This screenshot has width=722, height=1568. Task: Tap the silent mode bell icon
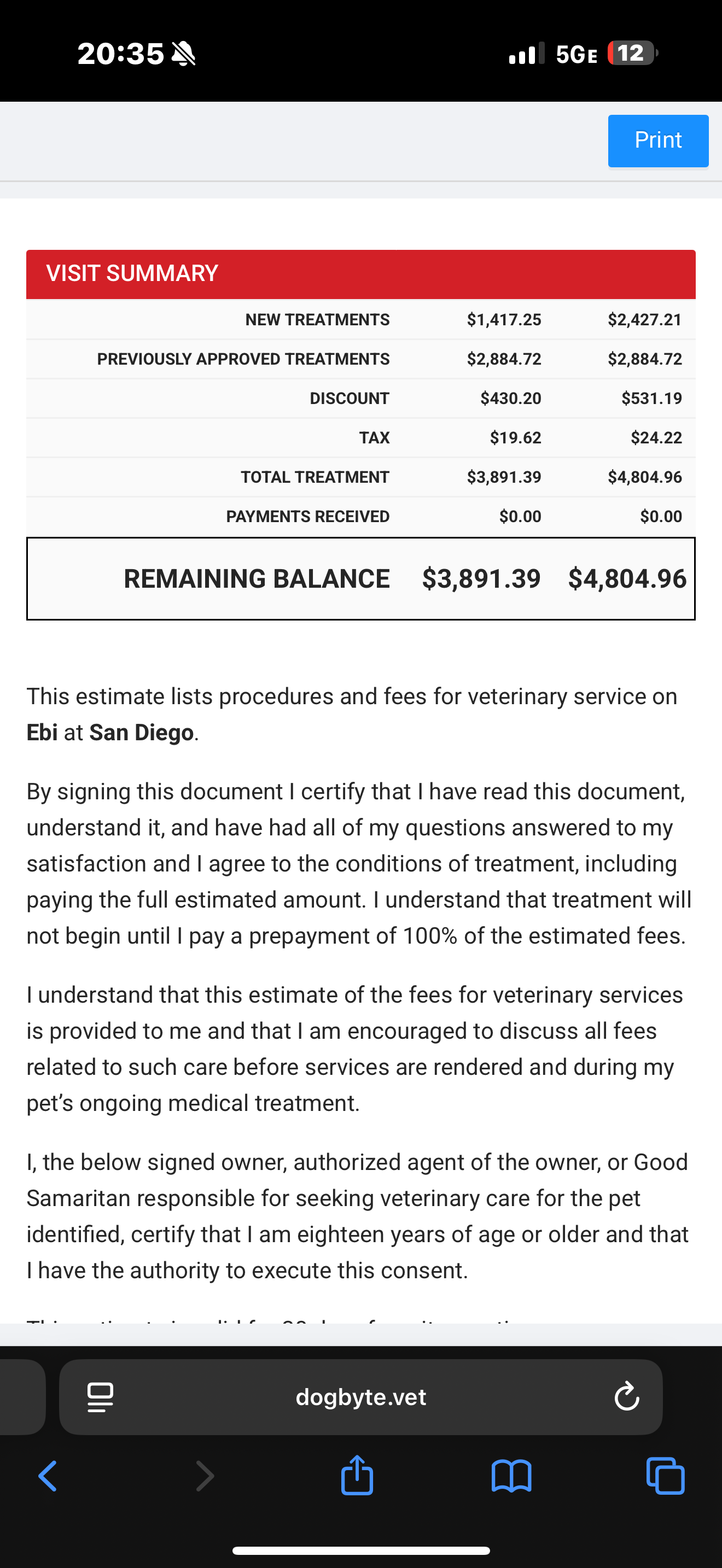[183, 54]
